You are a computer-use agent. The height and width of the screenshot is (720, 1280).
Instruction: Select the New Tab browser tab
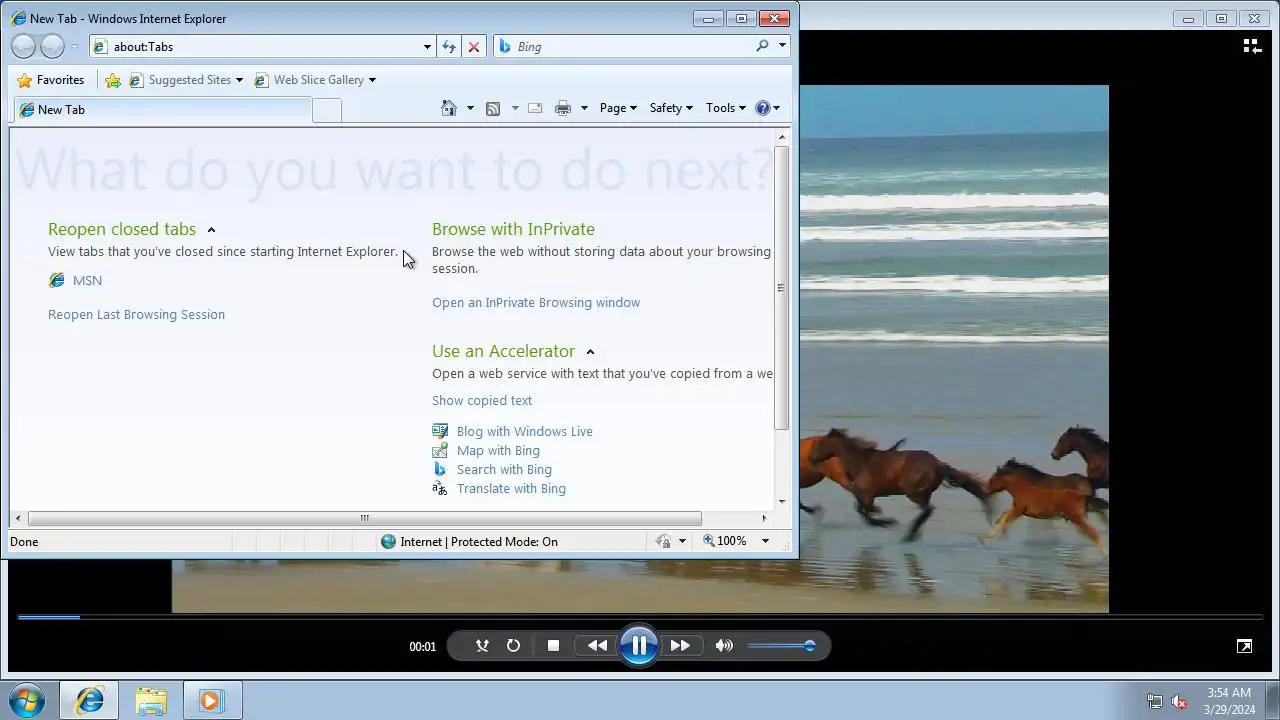point(163,110)
